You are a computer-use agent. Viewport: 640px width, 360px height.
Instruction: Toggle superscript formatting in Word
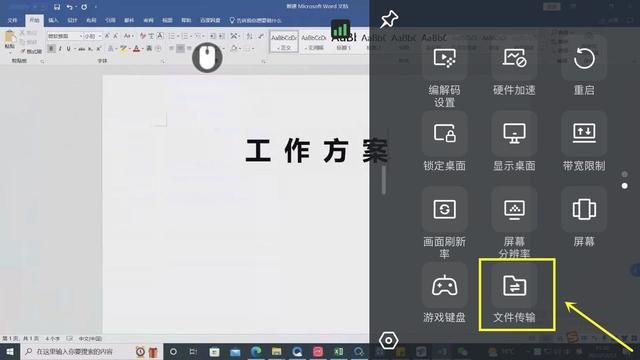pos(98,49)
